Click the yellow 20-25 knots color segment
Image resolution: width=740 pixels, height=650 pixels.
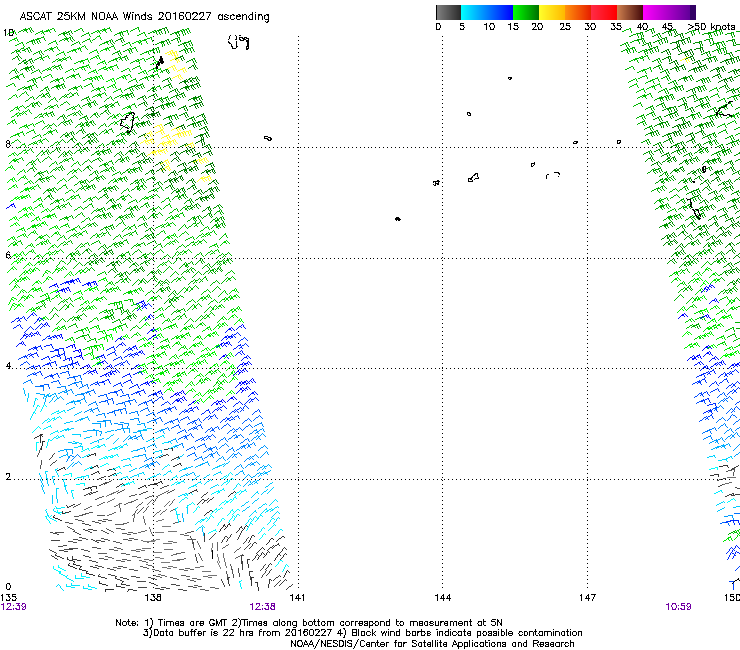[552, 12]
